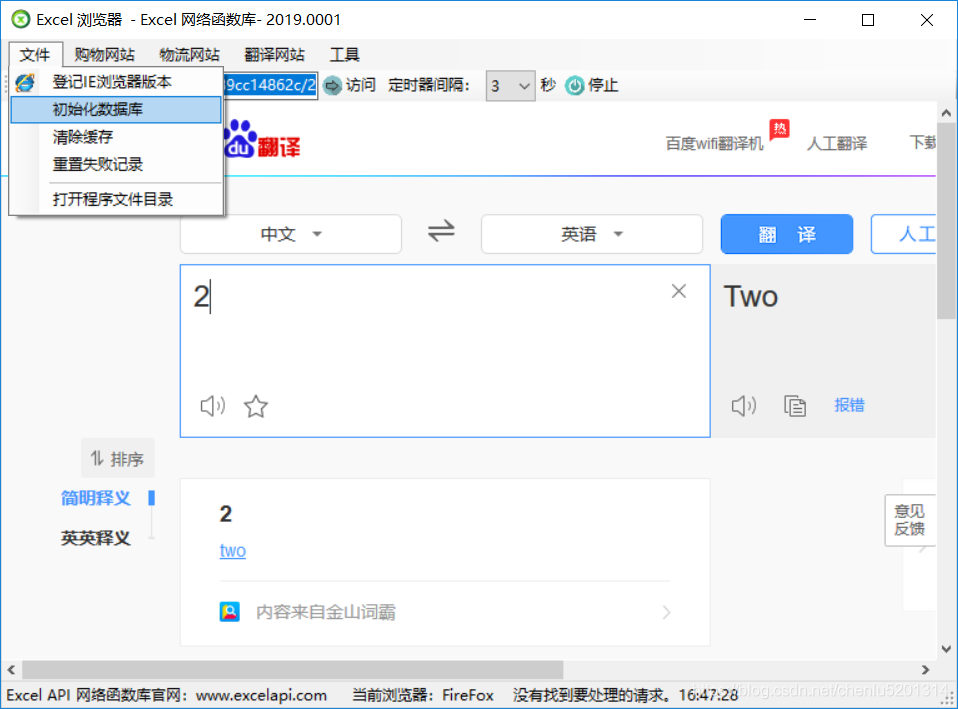Click the 报错 report error link

(849, 405)
